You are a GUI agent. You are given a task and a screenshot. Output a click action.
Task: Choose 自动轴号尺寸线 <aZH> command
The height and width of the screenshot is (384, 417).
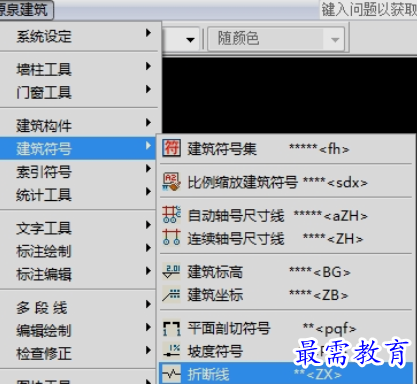(286, 215)
